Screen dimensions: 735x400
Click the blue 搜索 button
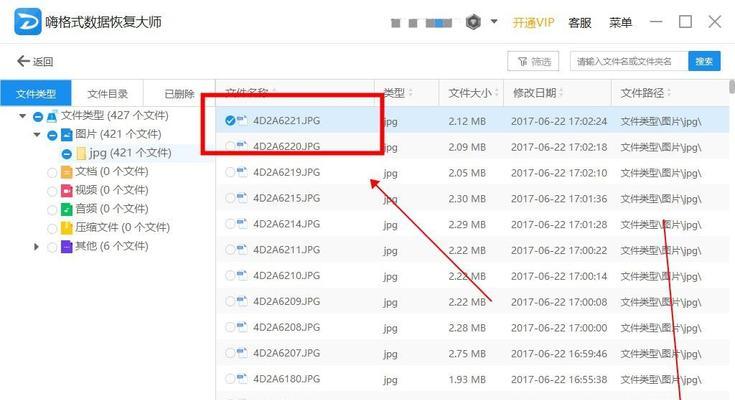pos(704,61)
